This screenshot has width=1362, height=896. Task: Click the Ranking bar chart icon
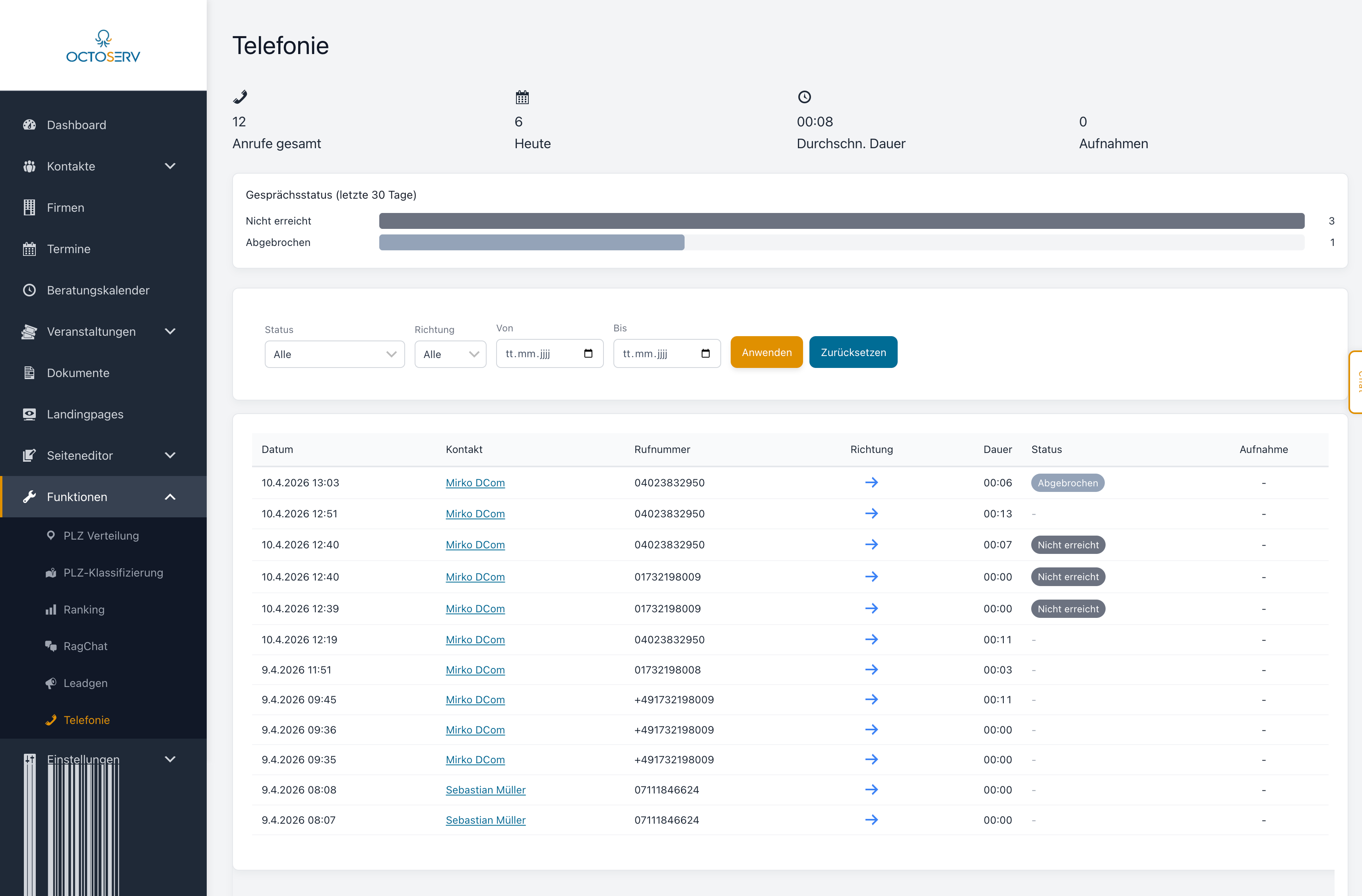tap(51, 610)
